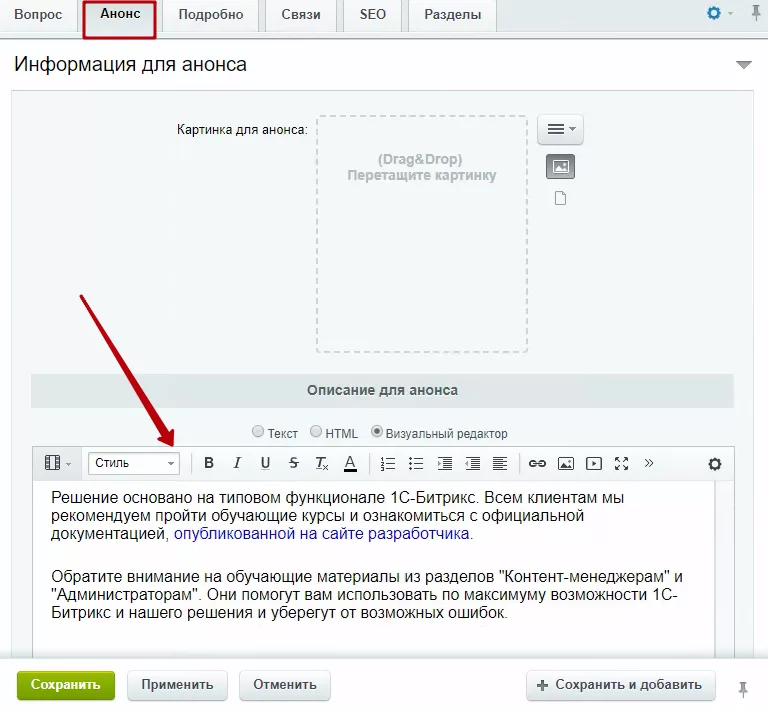768x712 pixels.
Task: Select the Текст radio button
Action: (258, 431)
